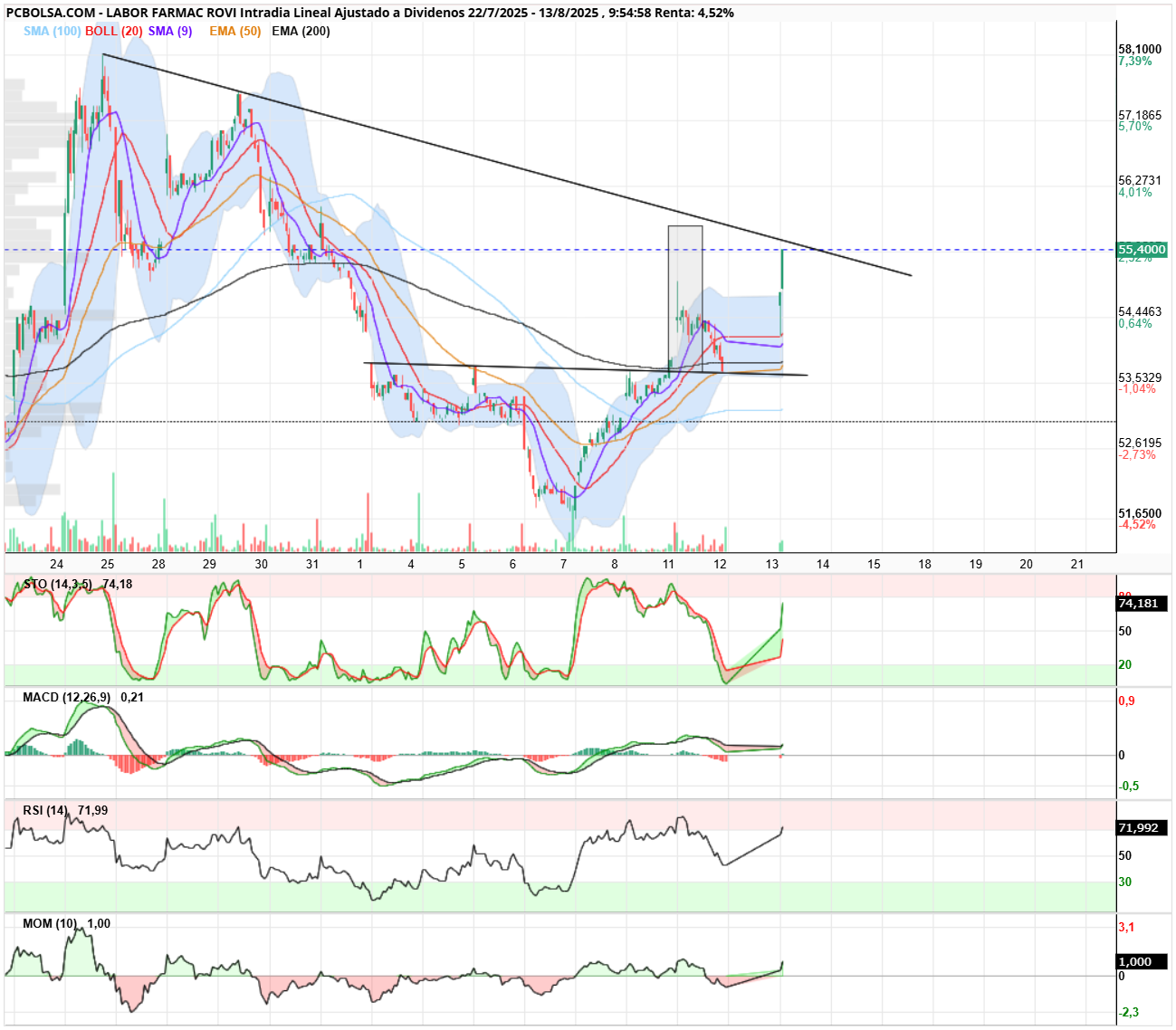Click the EMA (200) legend label
This screenshot has width=1176, height=1030.
pyautogui.click(x=301, y=31)
